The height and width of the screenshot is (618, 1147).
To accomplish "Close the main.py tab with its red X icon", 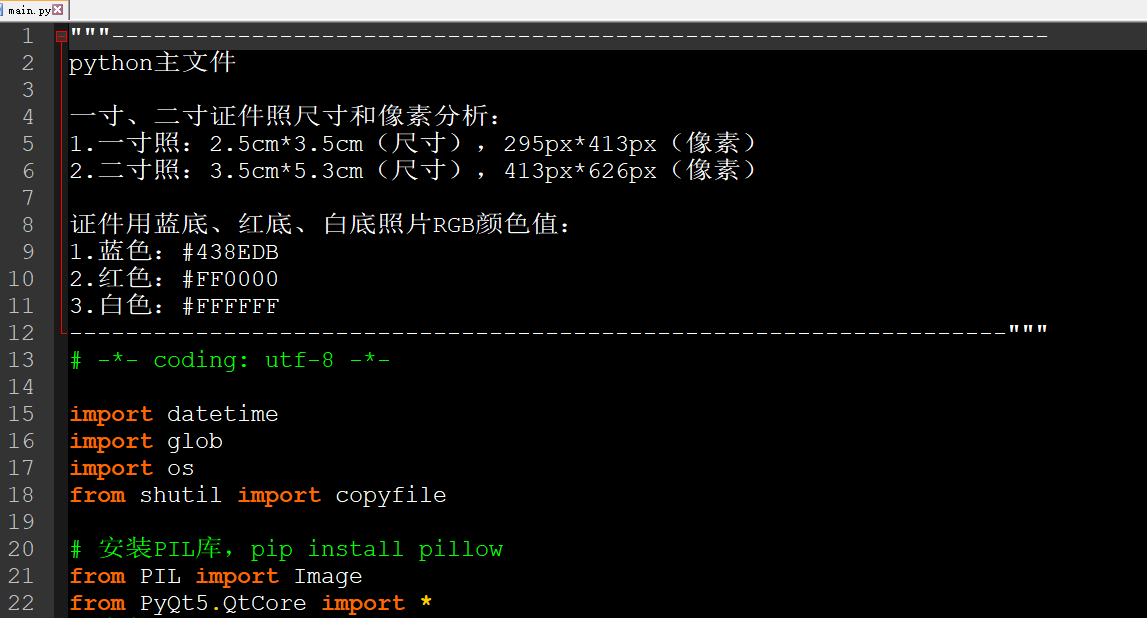I will point(57,10).
